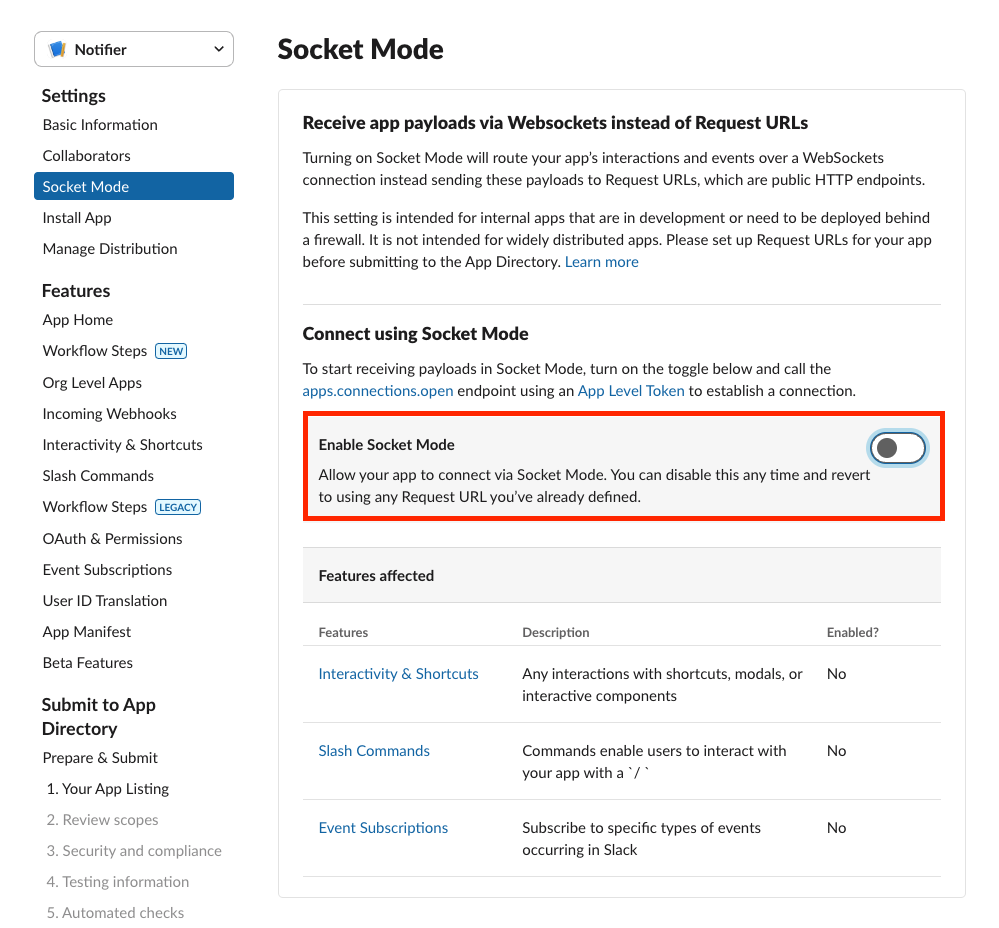Select App Manifest in the sidebar
Image resolution: width=999 pixels, height=928 pixels.
tap(87, 632)
